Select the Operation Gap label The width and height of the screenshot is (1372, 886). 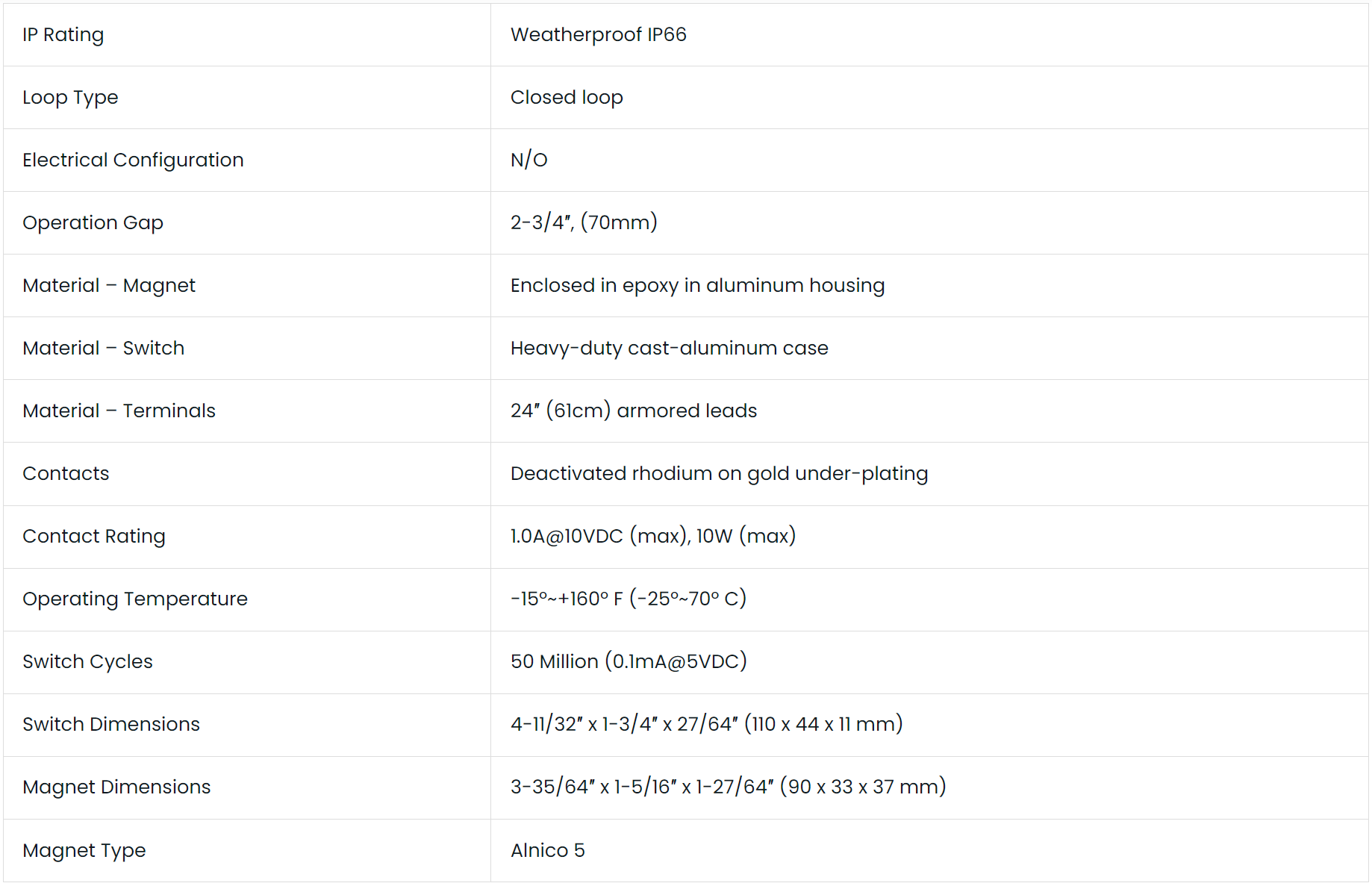pos(93,223)
